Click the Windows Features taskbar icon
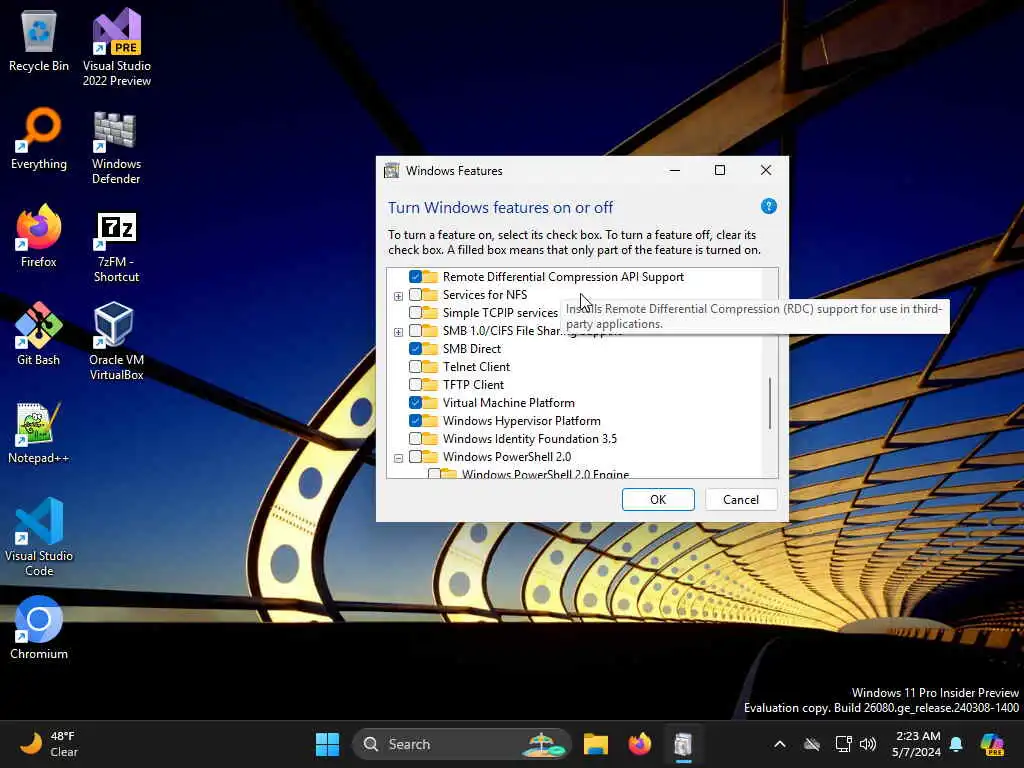This screenshot has width=1024, height=768. point(683,744)
